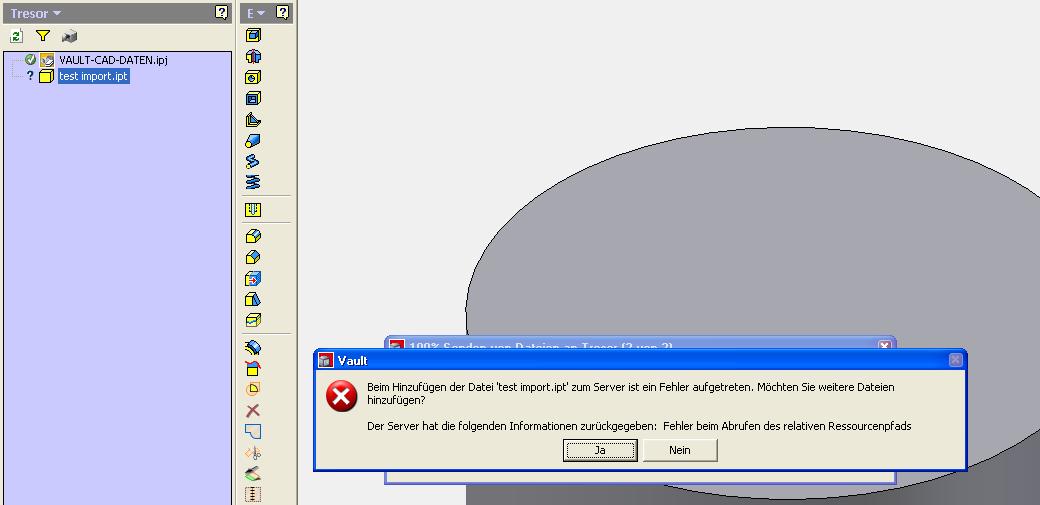This screenshot has width=1040, height=505.
Task: Open help for the Tresor panel
Action: 222,13
